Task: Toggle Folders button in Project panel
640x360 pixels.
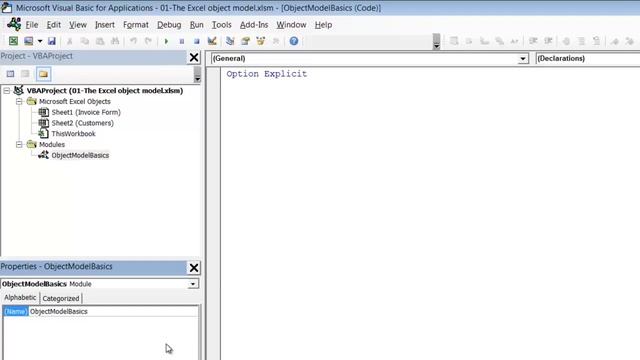Action: (x=43, y=74)
